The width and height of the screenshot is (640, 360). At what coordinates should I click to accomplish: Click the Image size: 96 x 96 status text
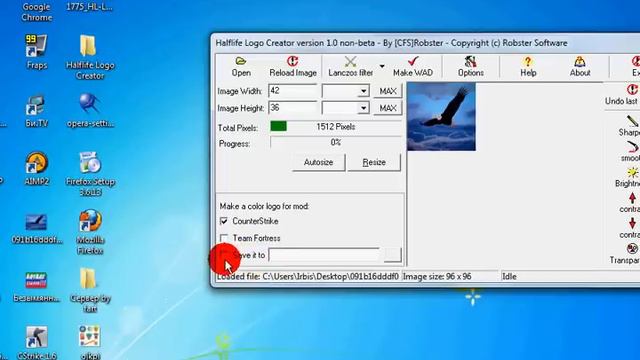point(437,277)
